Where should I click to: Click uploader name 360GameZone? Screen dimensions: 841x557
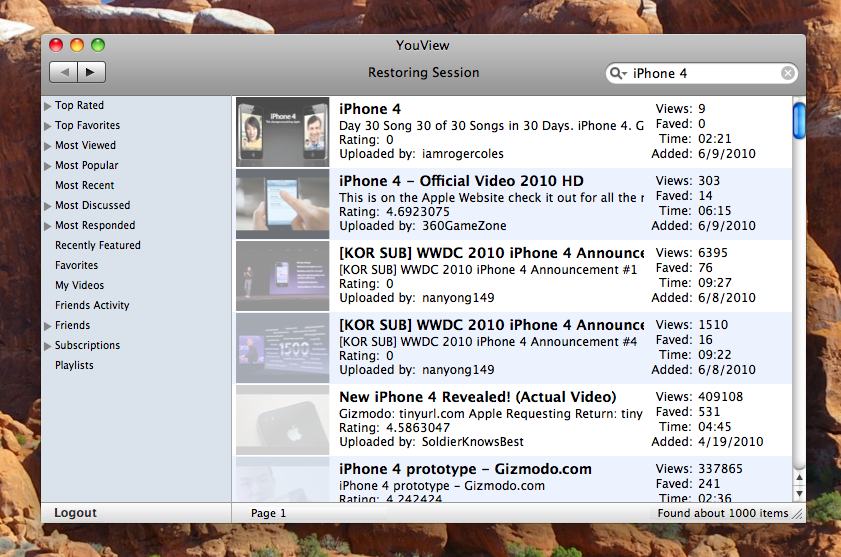[x=464, y=226]
